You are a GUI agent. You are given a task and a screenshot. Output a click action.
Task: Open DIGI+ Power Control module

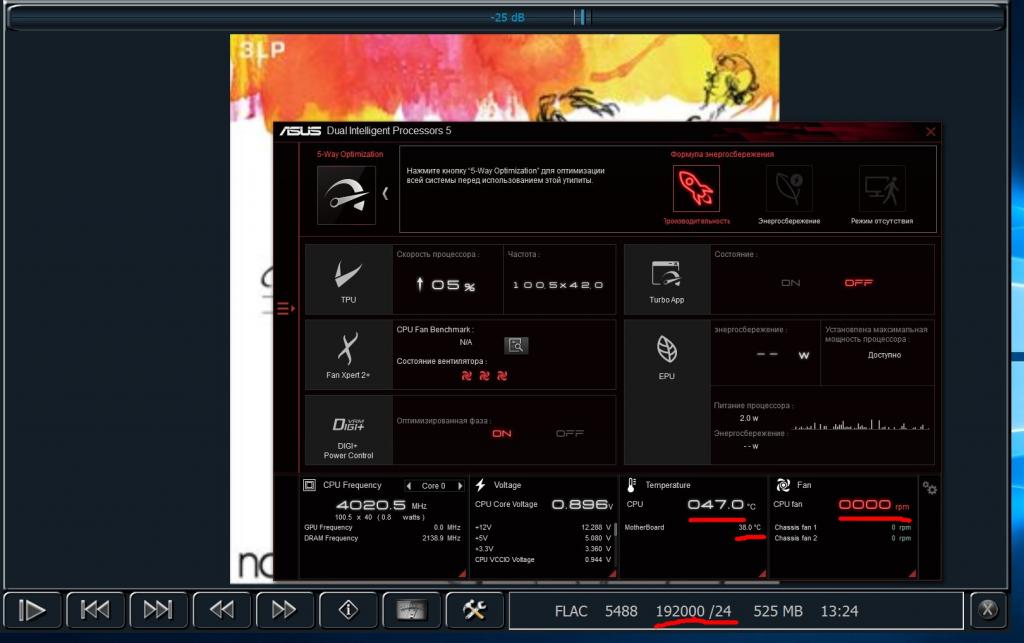point(349,430)
